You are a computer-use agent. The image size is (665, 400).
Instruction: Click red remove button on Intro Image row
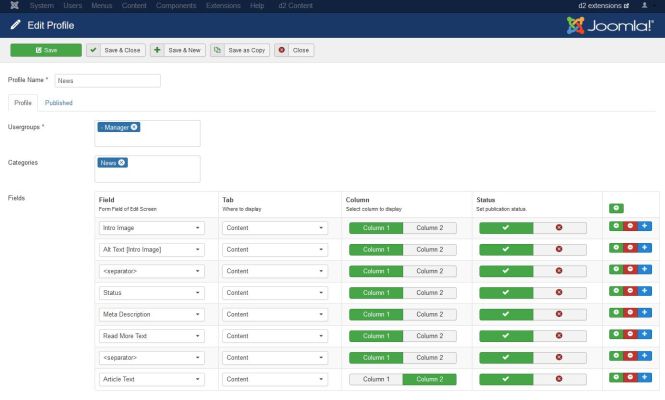(x=630, y=226)
